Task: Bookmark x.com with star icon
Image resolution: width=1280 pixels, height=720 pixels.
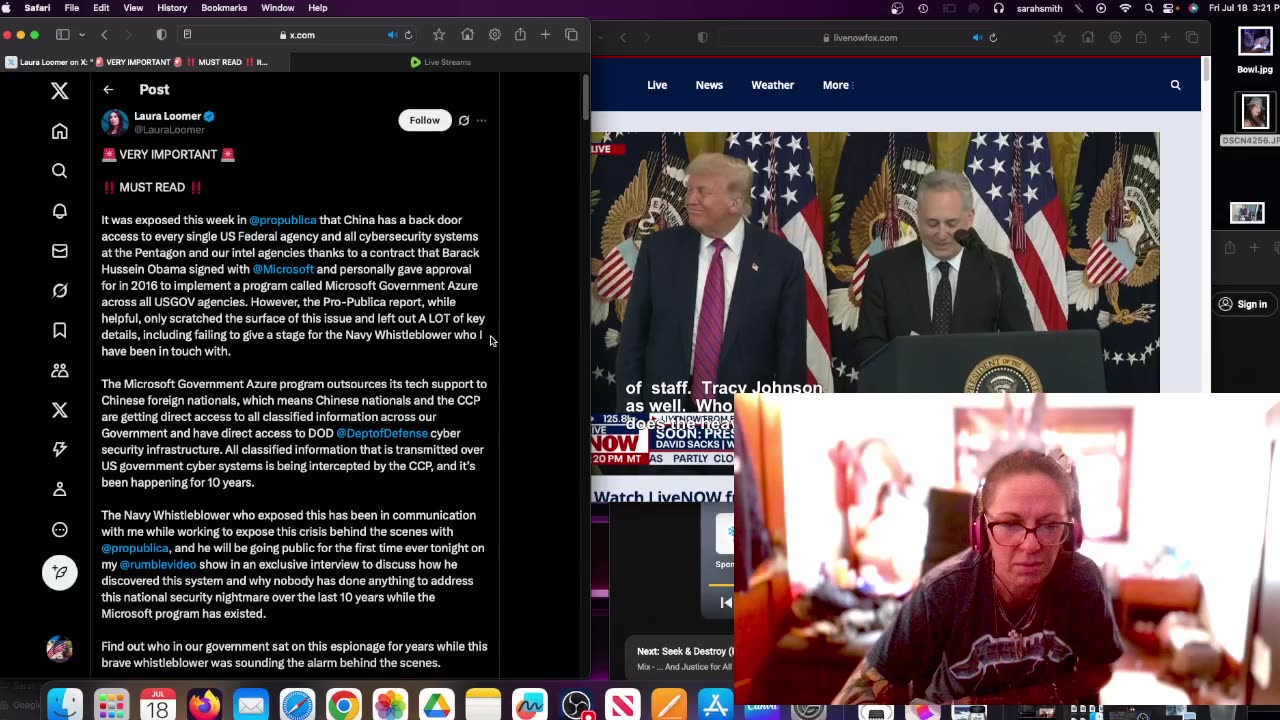Action: pyautogui.click(x=439, y=35)
